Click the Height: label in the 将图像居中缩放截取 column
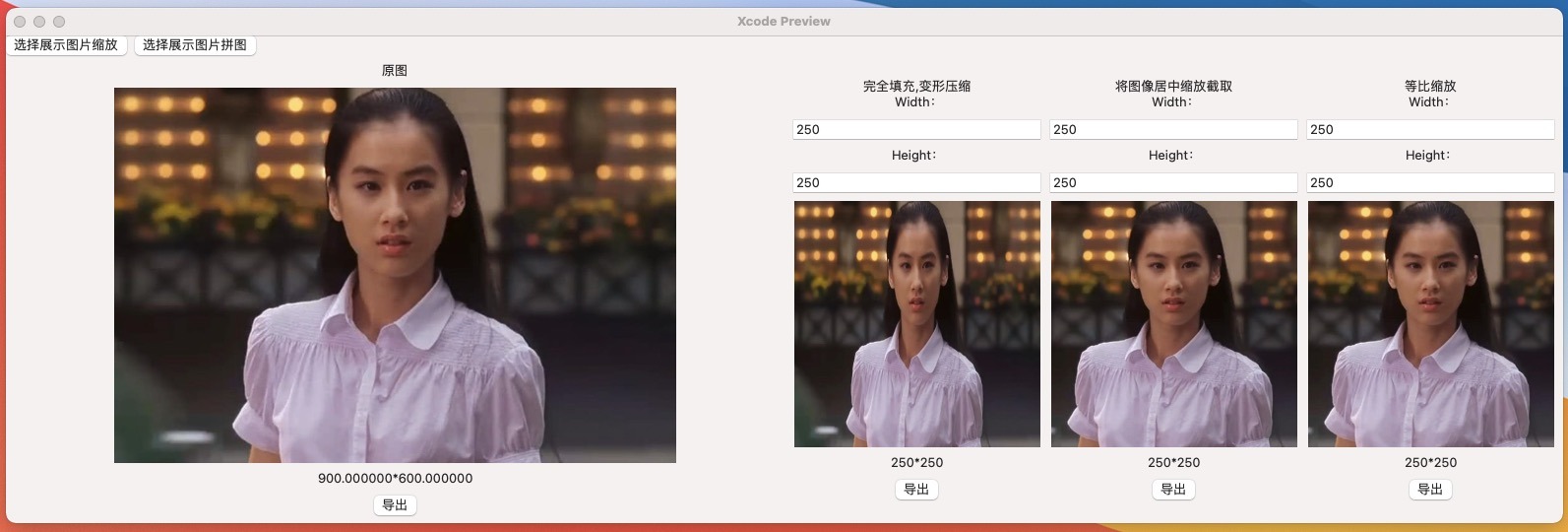Image resolution: width=1568 pixels, height=532 pixels. coord(1171,155)
